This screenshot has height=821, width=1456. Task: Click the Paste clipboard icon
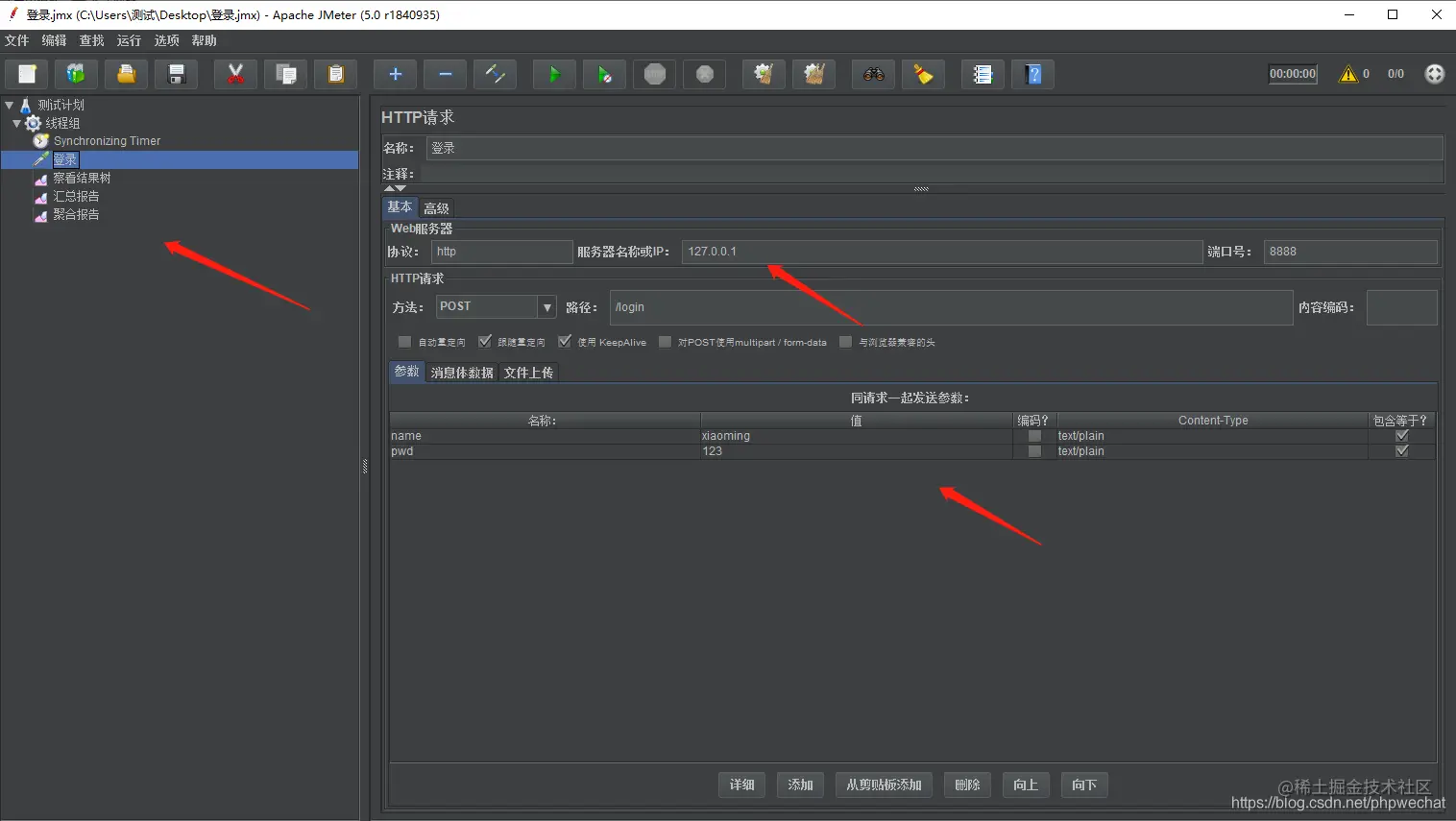pos(335,74)
